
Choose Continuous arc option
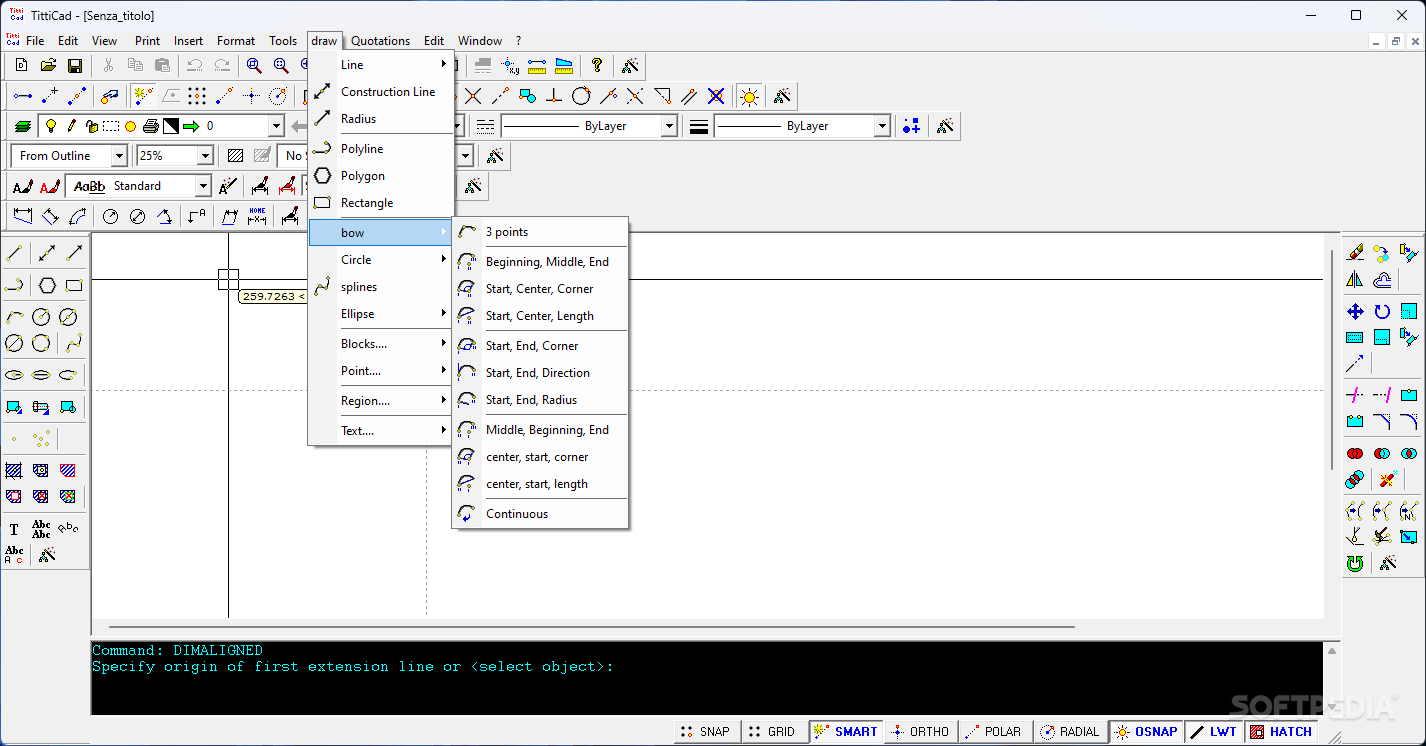(x=540, y=514)
